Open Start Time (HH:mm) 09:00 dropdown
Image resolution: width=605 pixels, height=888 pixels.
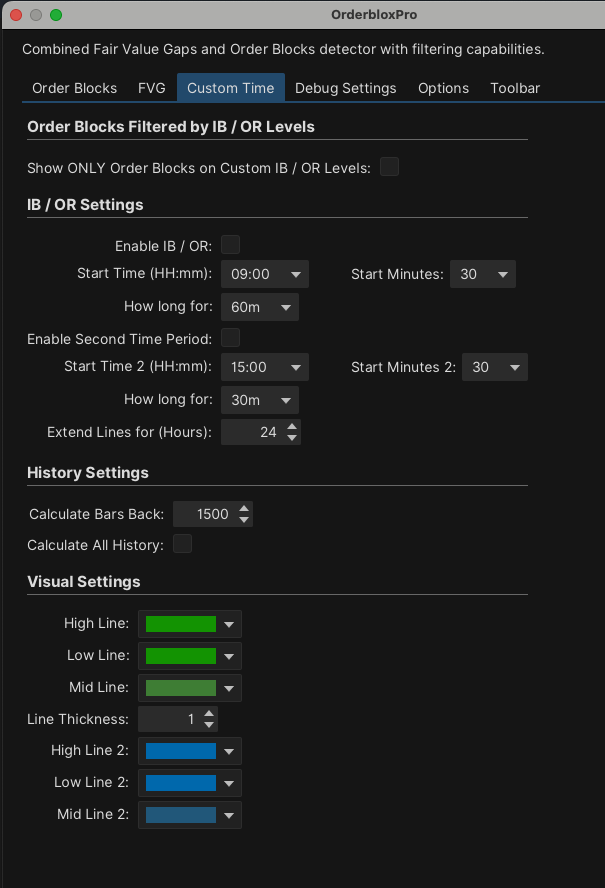[x=267, y=274]
